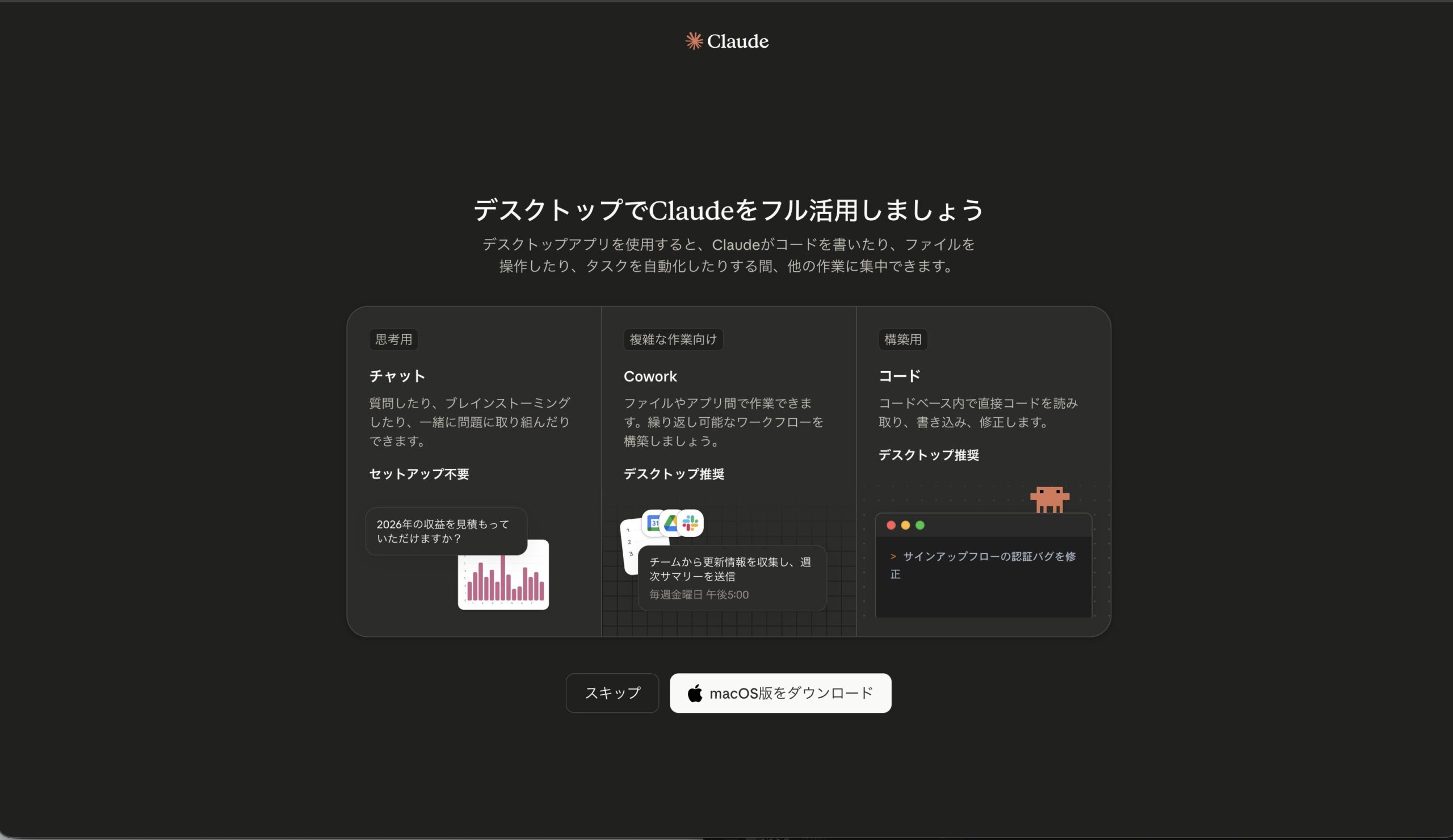Click the チームから更新情報を収集 task card
This screenshot has height=840, width=1453.
click(732, 578)
